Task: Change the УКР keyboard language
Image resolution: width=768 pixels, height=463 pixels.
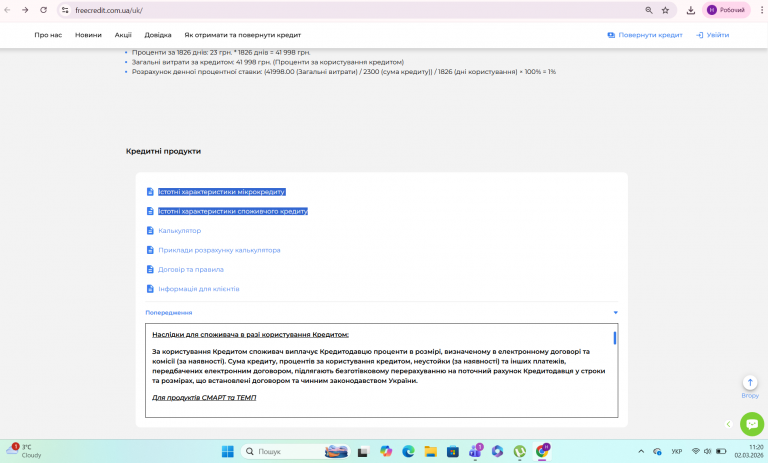Action: 676,451
